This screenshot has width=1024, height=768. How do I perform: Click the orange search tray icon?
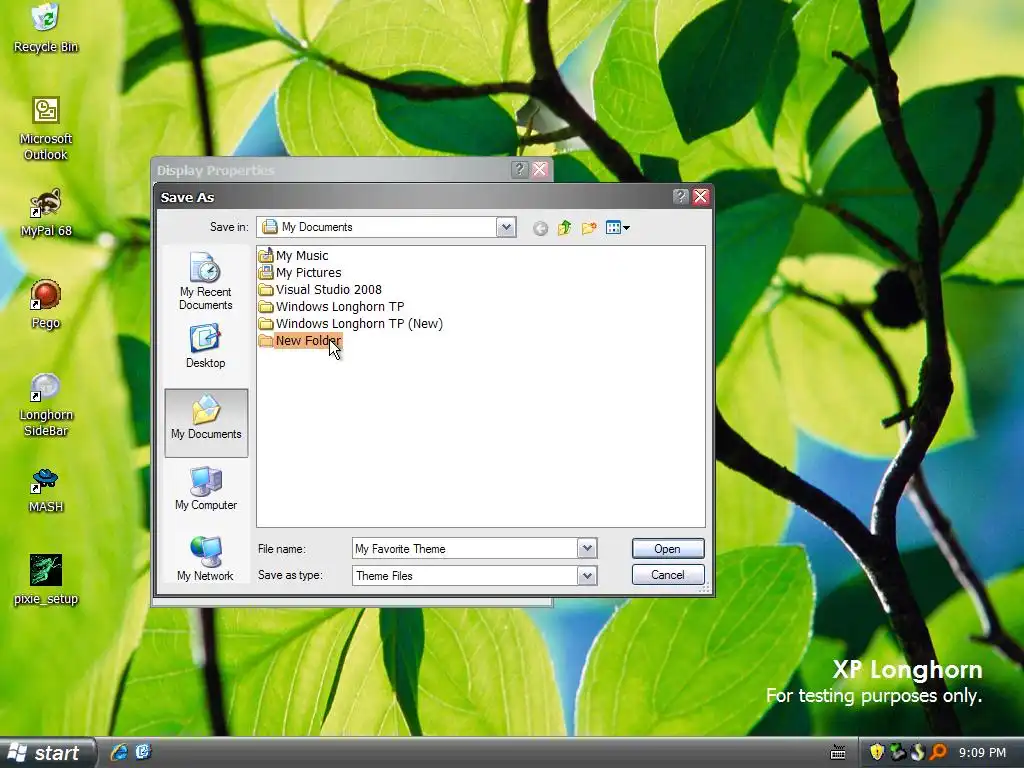938,752
